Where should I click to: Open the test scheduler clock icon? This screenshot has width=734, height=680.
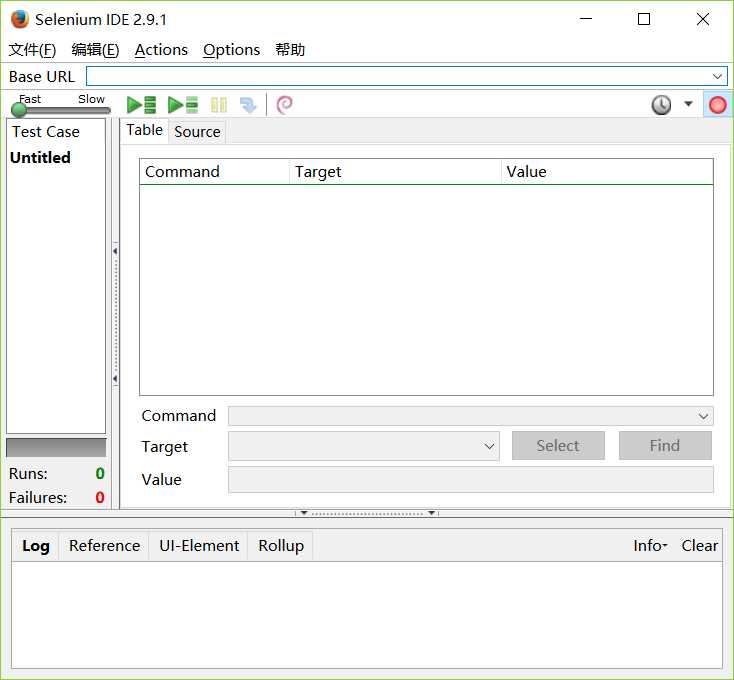click(x=661, y=105)
